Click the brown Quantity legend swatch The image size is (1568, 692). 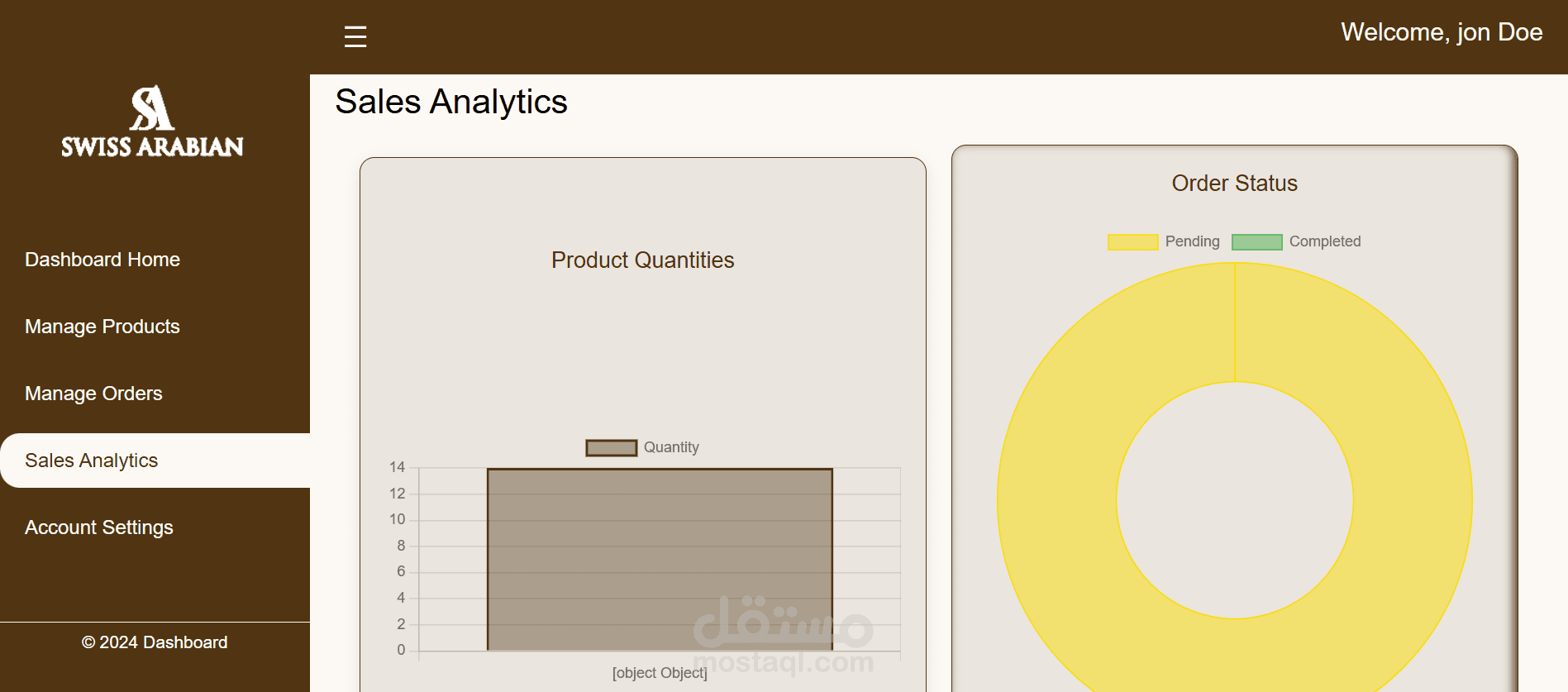pyautogui.click(x=612, y=448)
